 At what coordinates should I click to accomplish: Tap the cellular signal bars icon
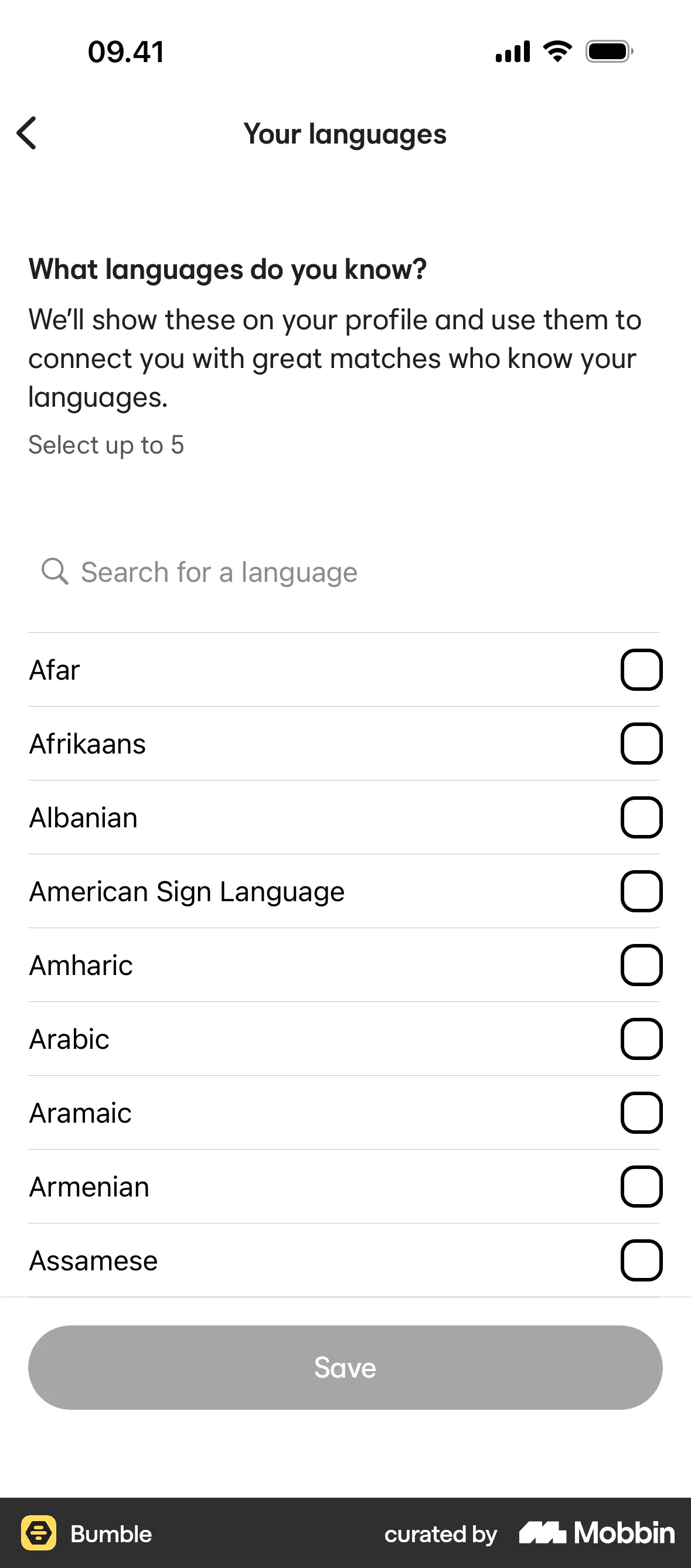[513, 52]
